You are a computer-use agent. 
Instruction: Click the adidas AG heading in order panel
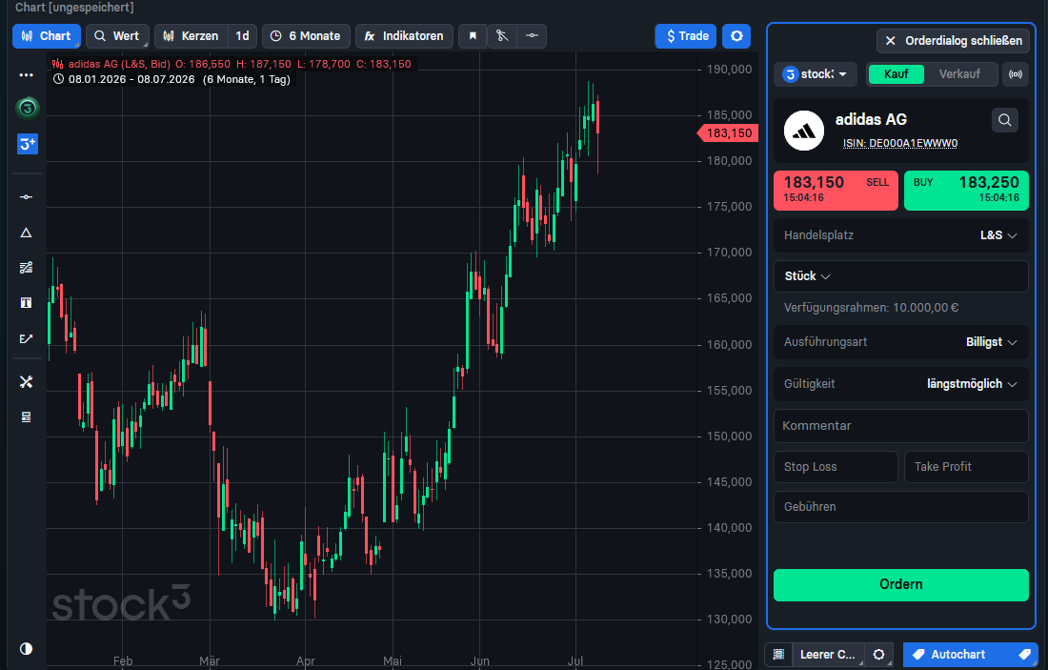point(871,120)
